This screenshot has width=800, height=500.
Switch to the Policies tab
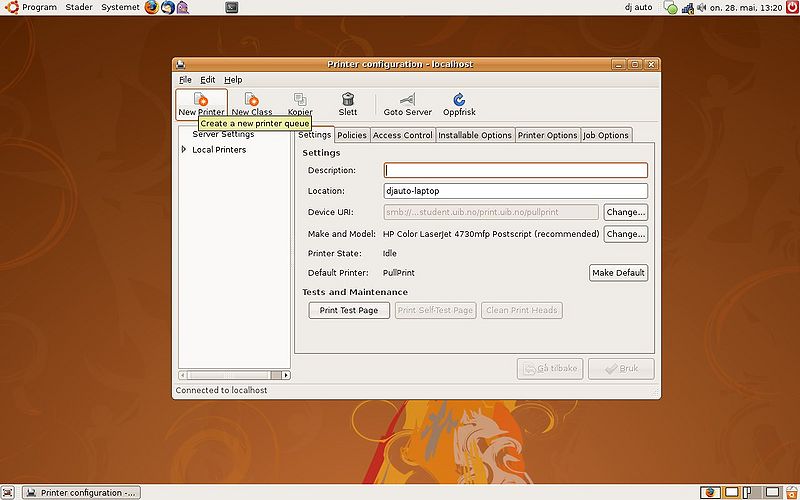coord(352,135)
